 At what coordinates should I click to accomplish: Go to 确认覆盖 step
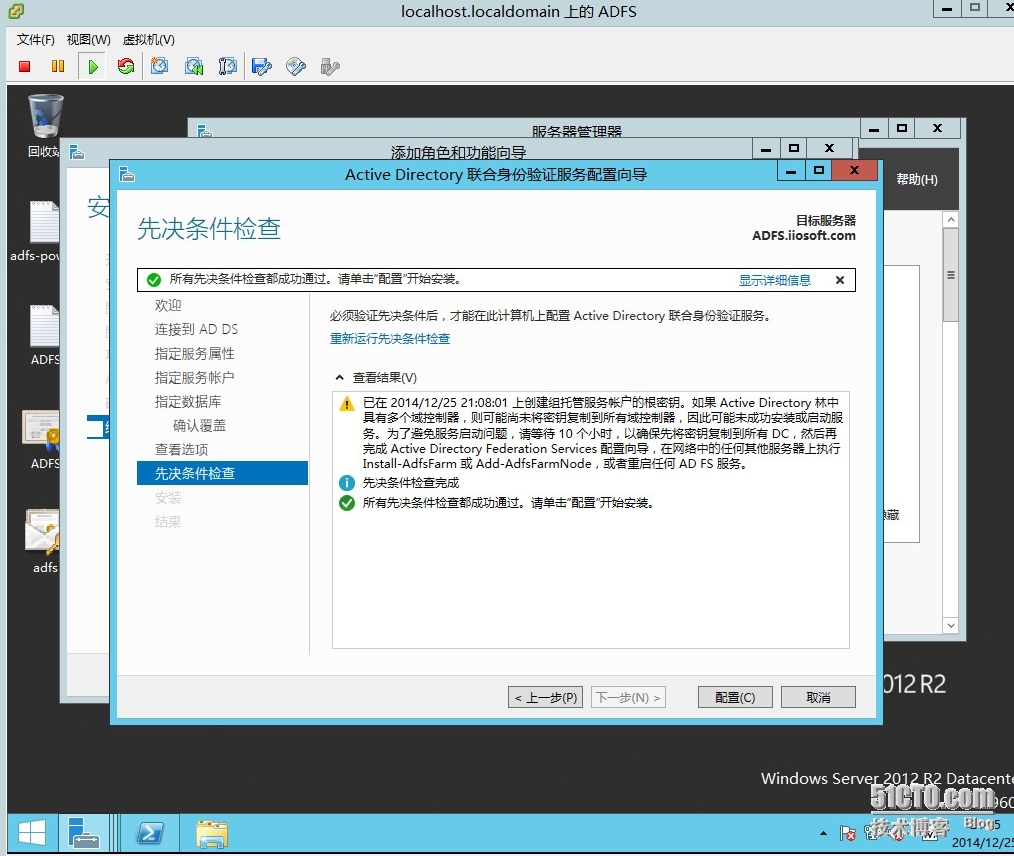199,425
